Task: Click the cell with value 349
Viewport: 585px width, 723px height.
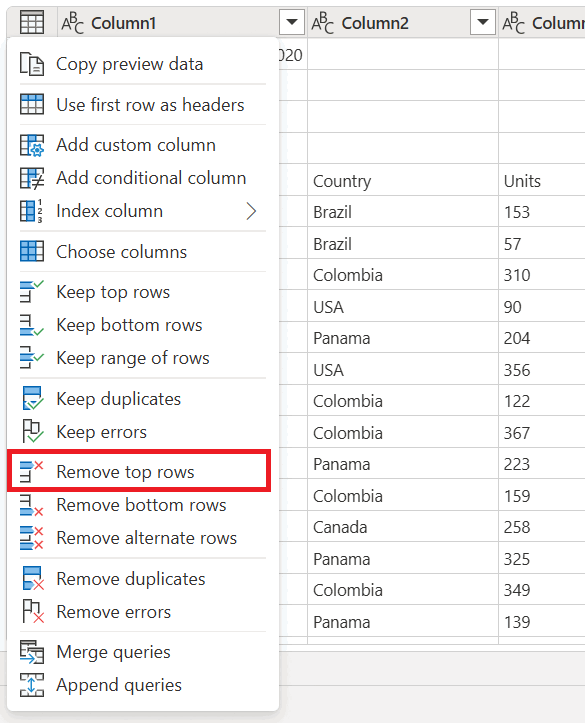Action: click(542, 590)
